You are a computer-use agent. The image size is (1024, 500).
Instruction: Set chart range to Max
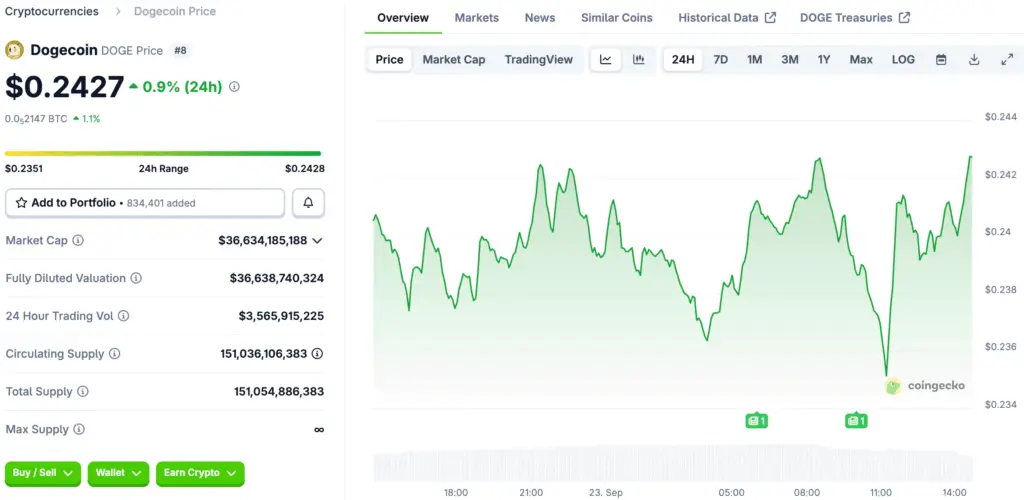tap(861, 59)
